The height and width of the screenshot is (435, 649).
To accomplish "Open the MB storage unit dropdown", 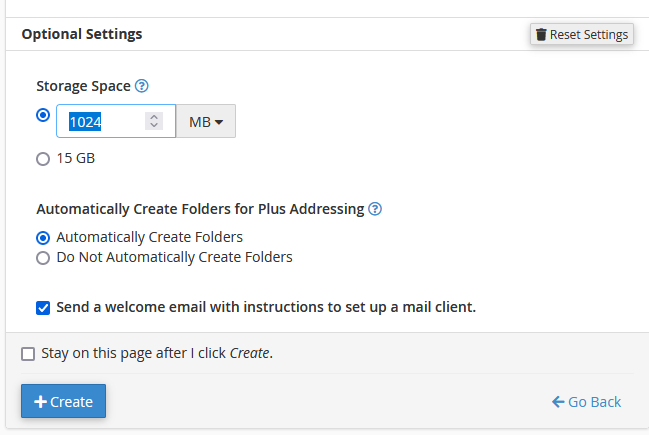I will 206,122.
